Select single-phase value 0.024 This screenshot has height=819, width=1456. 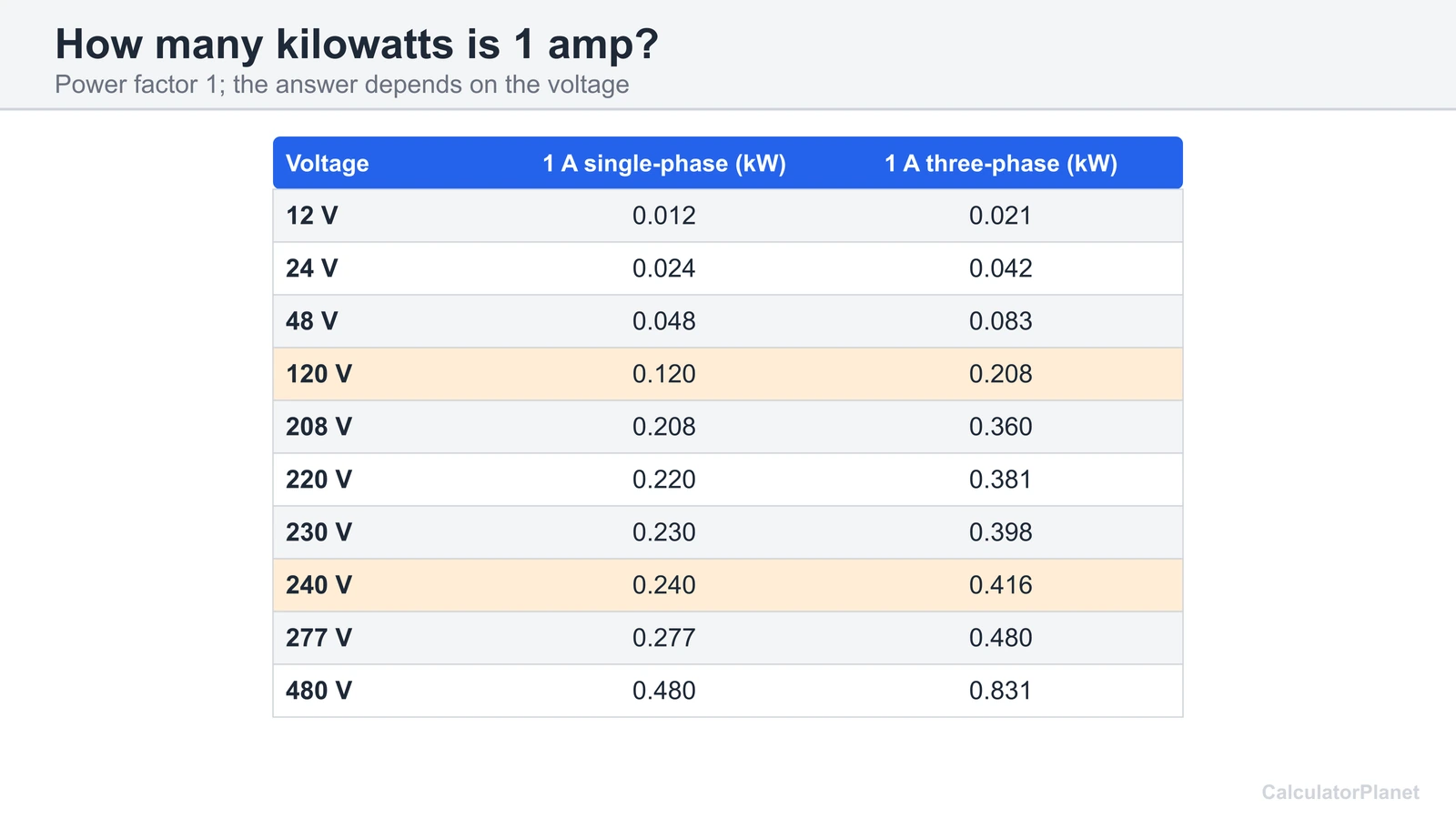coord(664,268)
